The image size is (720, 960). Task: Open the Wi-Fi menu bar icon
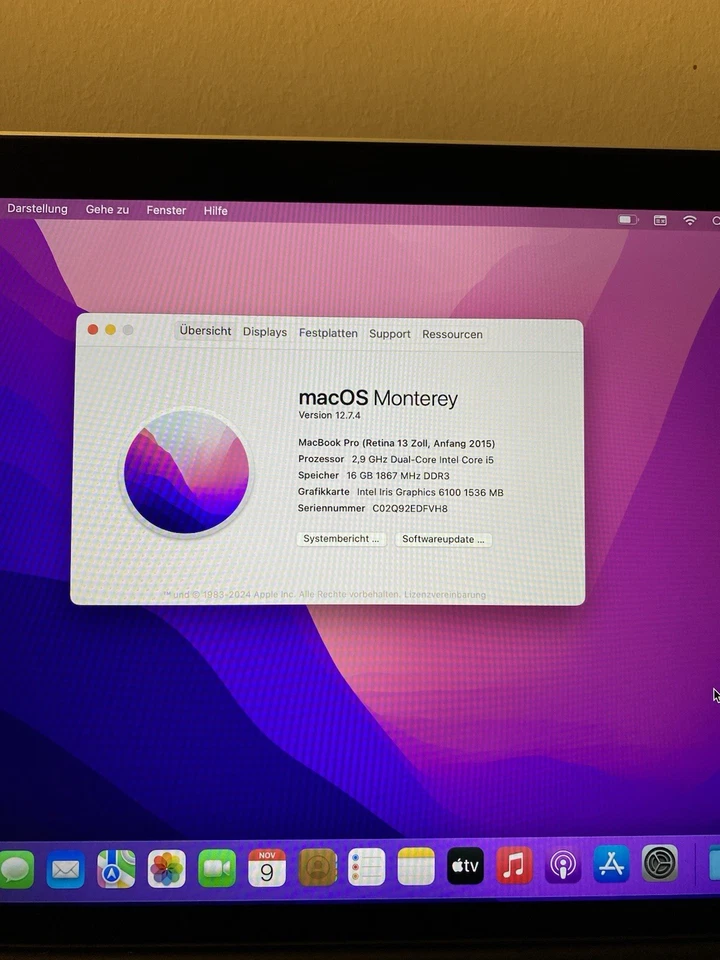[x=689, y=220]
